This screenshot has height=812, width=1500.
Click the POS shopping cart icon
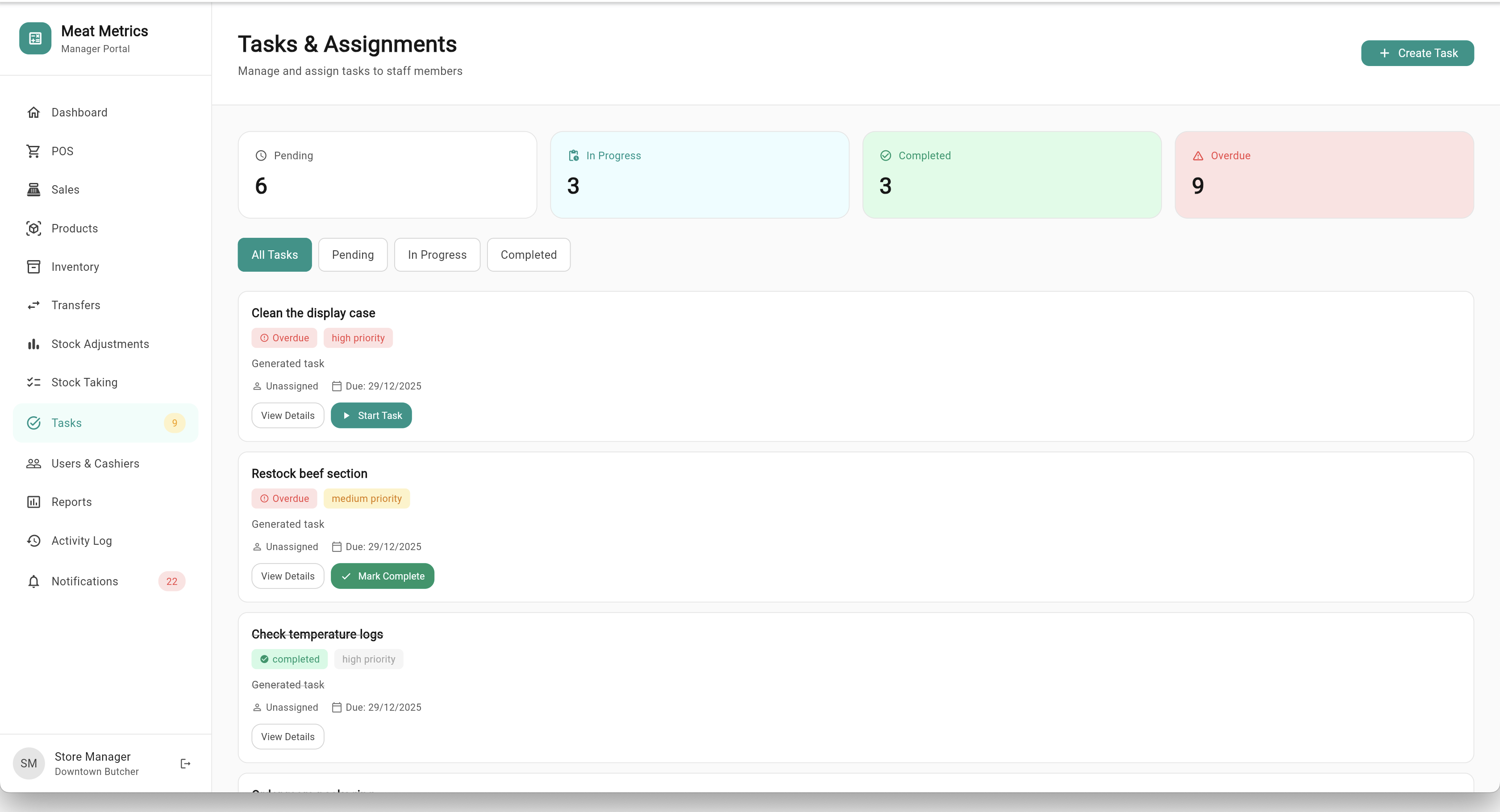tap(34, 151)
